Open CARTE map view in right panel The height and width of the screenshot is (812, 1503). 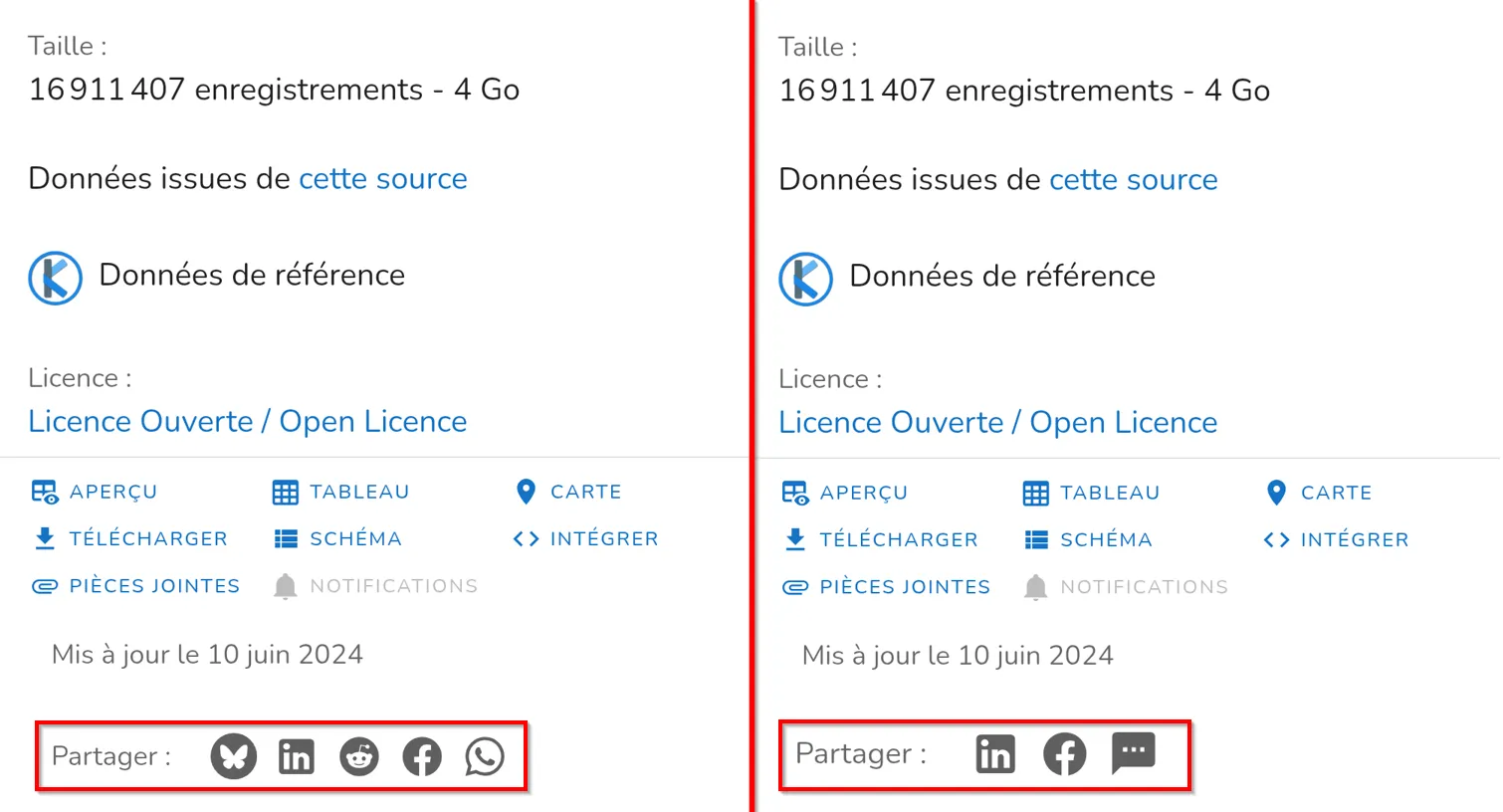(1319, 493)
